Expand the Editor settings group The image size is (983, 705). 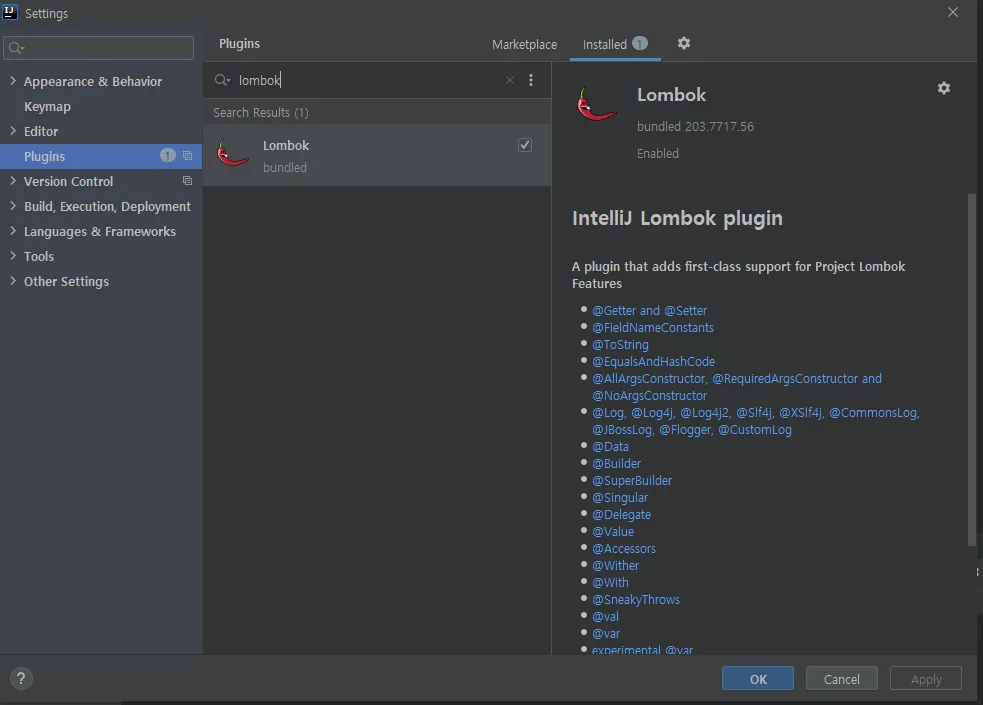13,130
